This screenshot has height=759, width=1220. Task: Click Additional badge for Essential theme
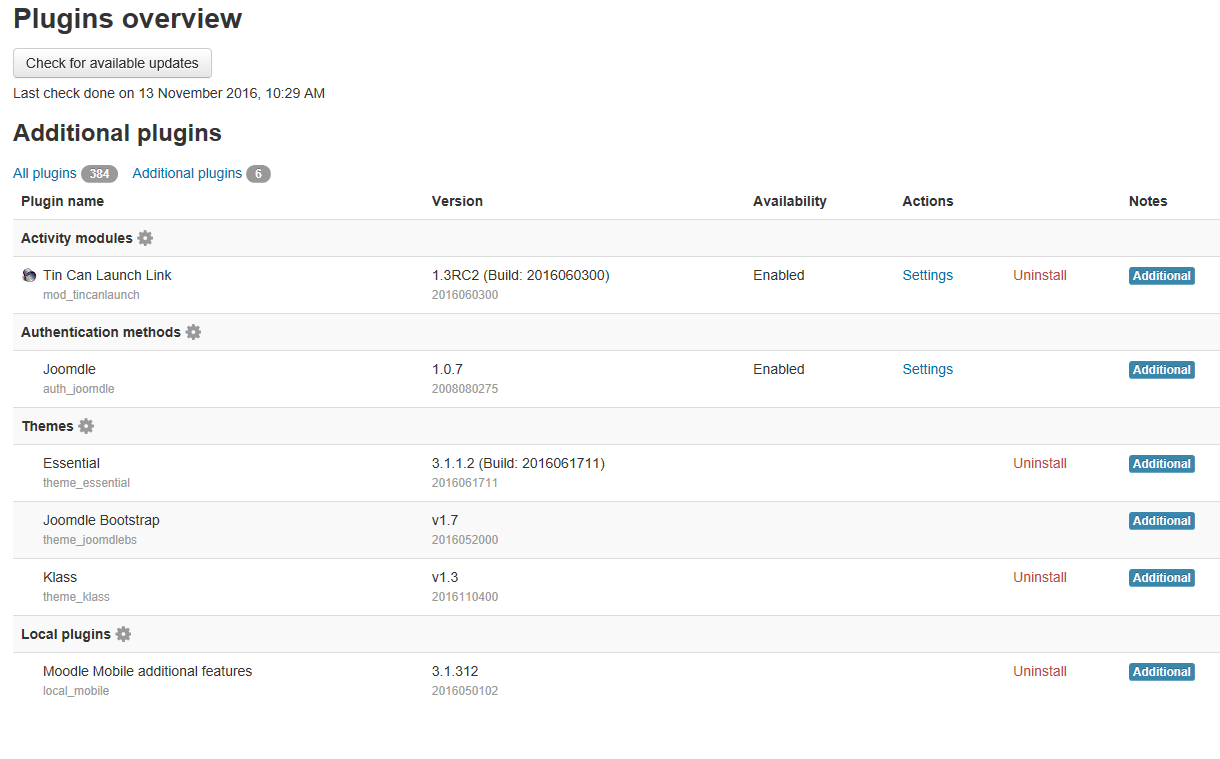coord(1161,464)
